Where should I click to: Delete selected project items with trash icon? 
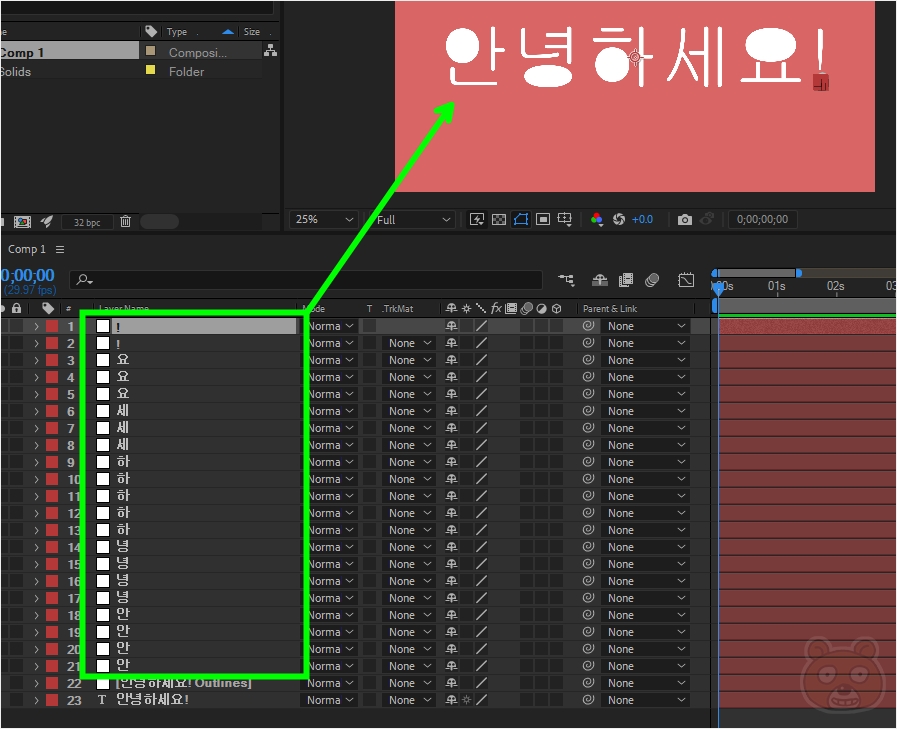tap(125, 221)
